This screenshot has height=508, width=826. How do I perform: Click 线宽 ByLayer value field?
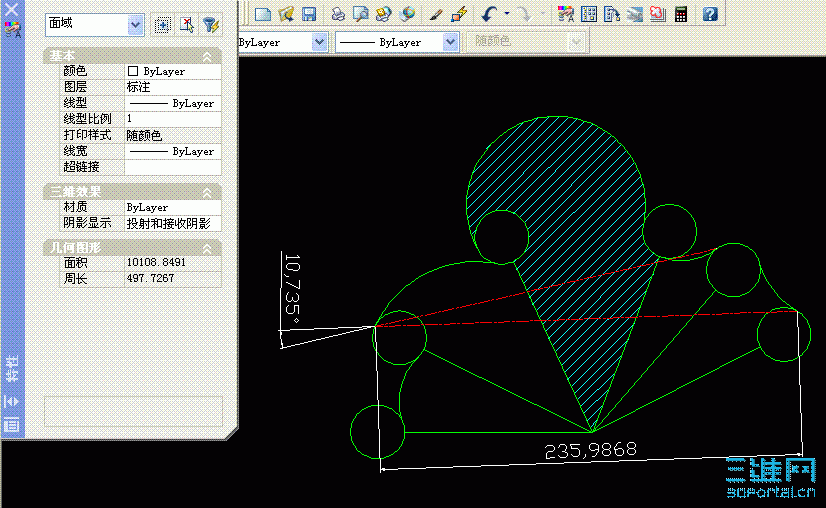tap(173, 151)
